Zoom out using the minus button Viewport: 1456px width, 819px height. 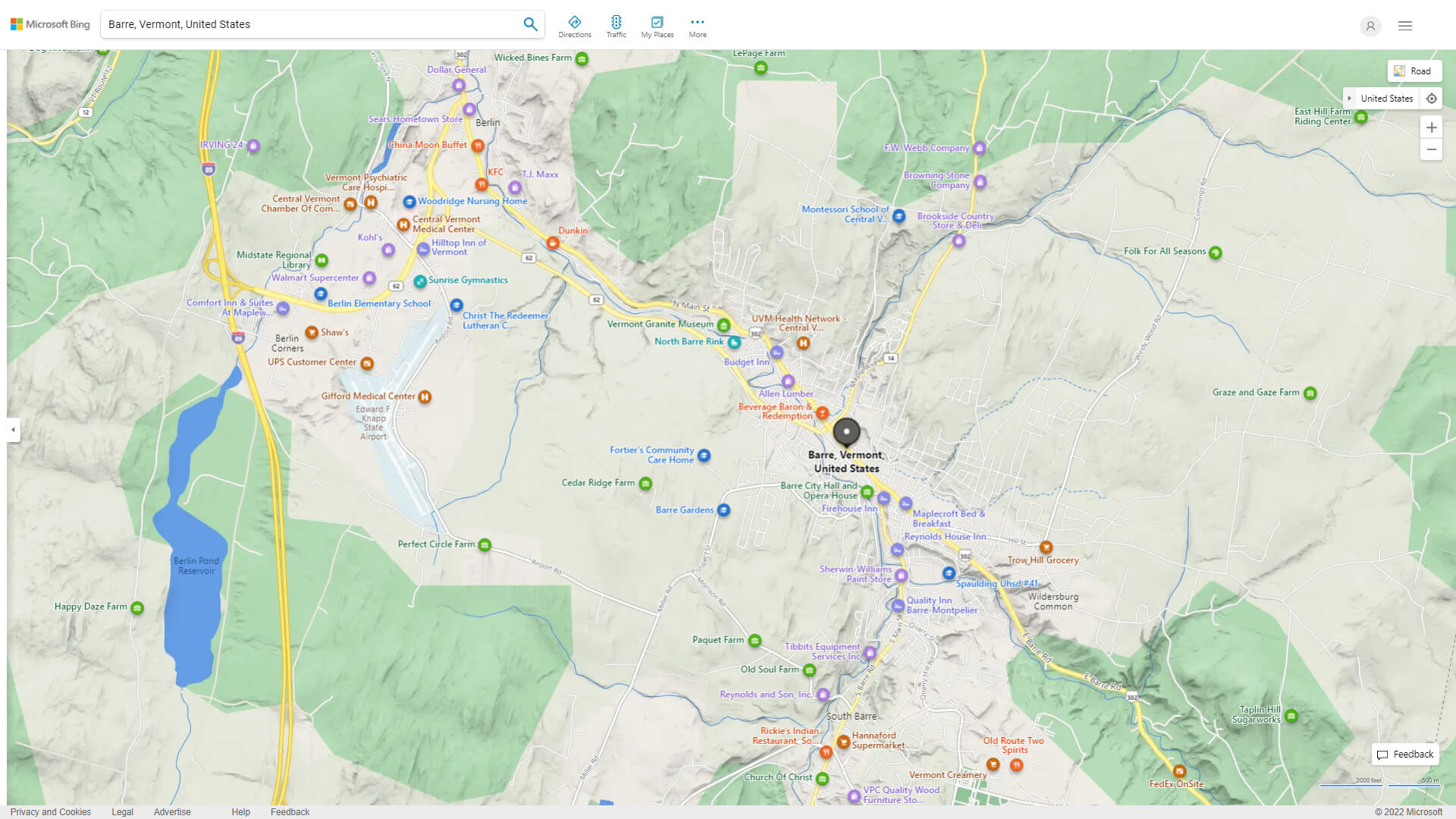point(1432,149)
